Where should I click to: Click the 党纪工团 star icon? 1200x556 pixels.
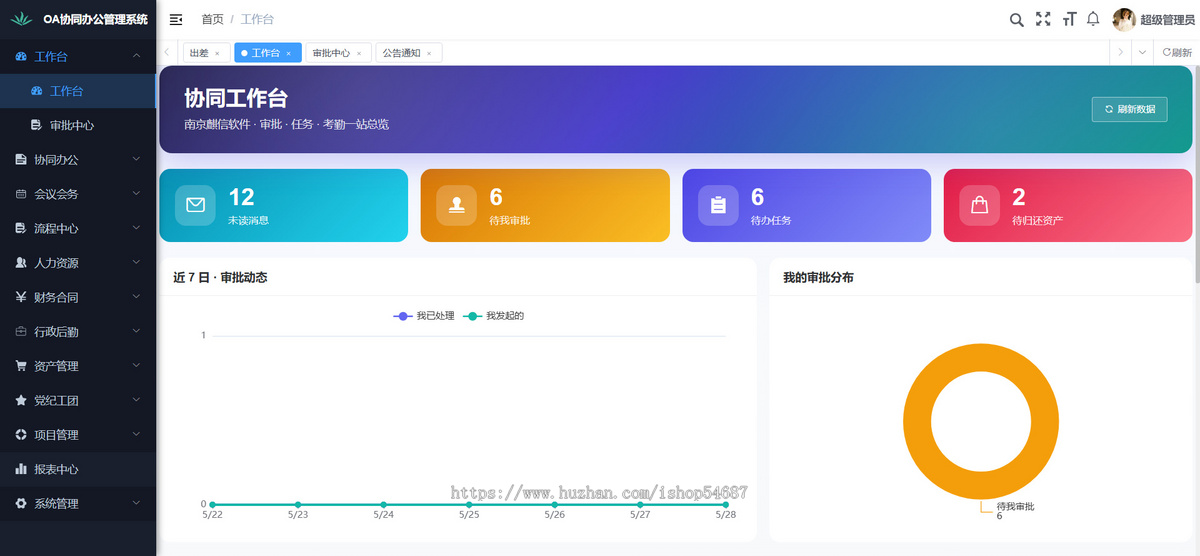click(21, 400)
